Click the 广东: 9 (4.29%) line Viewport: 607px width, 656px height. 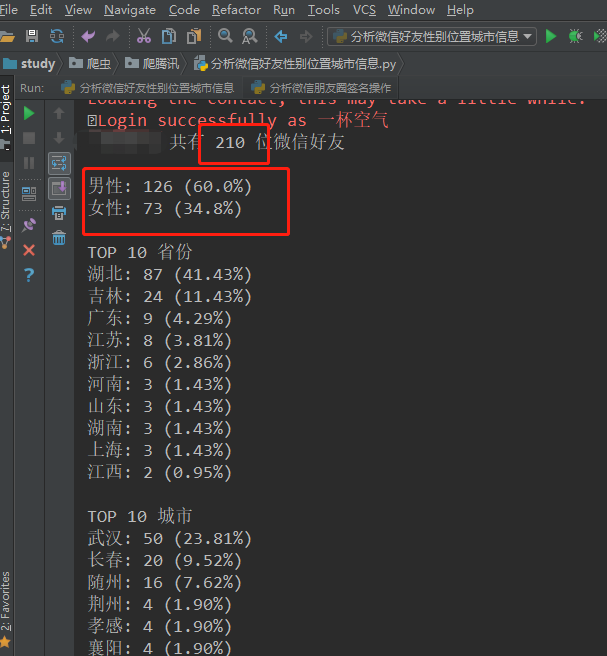coord(159,318)
